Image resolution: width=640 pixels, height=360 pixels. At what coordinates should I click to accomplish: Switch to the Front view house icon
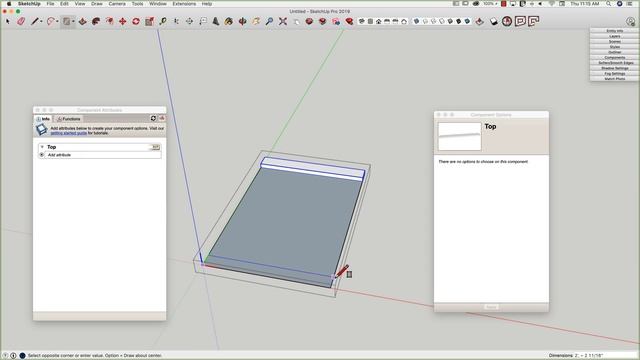[378, 21]
